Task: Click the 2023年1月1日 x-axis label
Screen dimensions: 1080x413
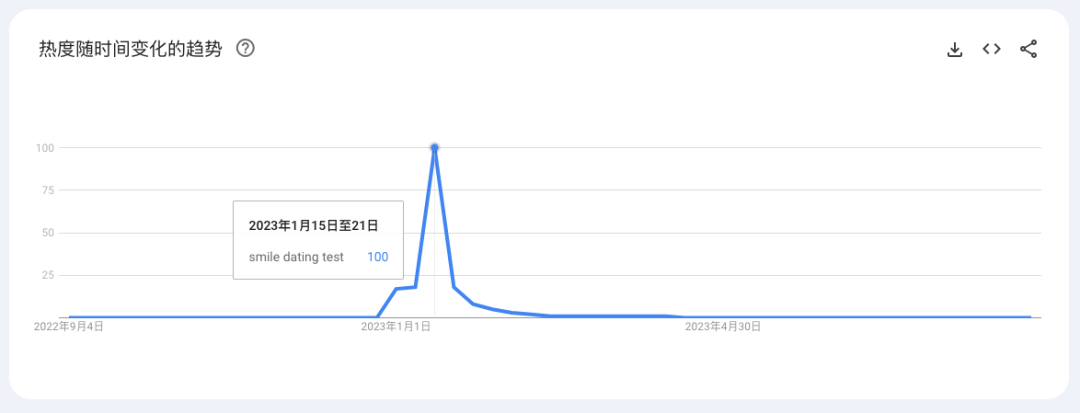Action: point(395,326)
